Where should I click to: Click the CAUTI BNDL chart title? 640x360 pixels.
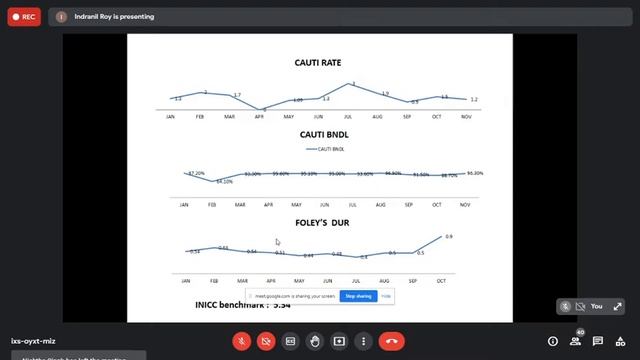[x=324, y=135]
